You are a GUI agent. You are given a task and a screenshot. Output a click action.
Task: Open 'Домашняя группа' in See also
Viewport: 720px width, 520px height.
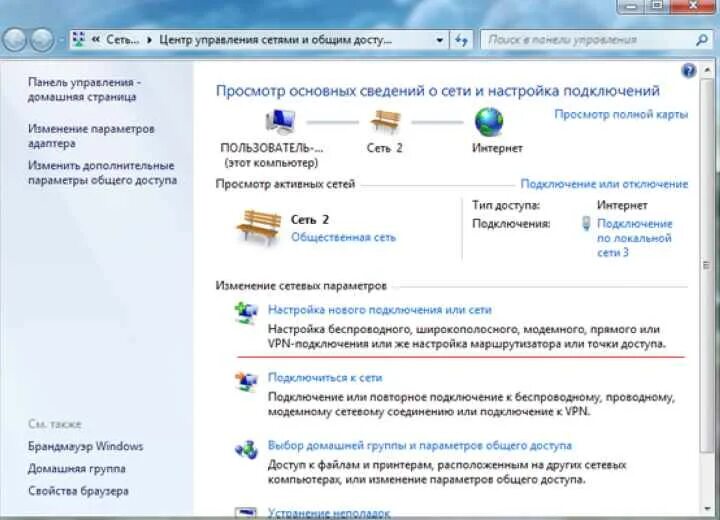pos(77,469)
